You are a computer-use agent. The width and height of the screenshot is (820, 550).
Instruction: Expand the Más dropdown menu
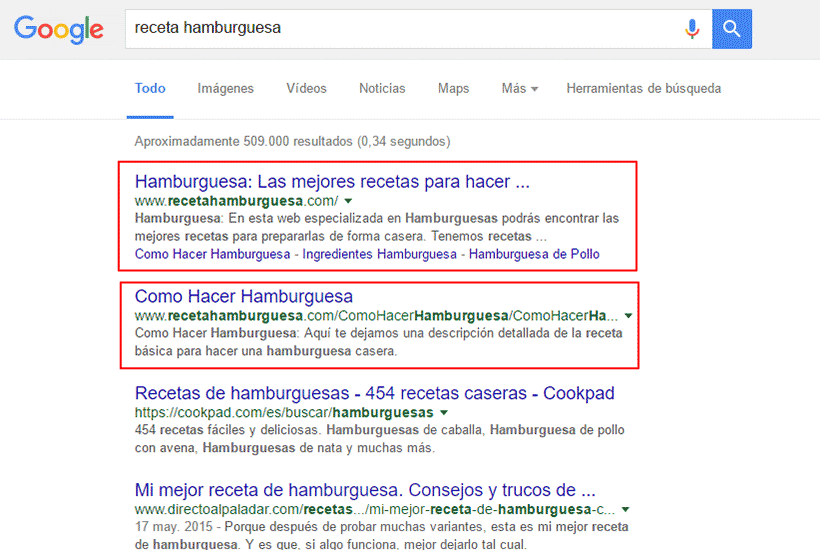[520, 88]
